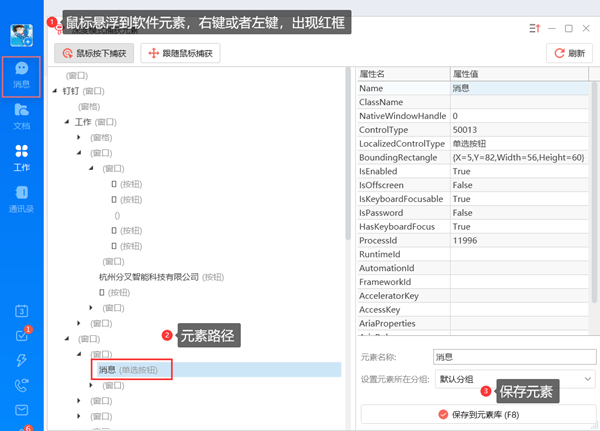Select the IsKeyboardFocusable property row
The height and width of the screenshot is (431, 600).
click(x=473, y=199)
